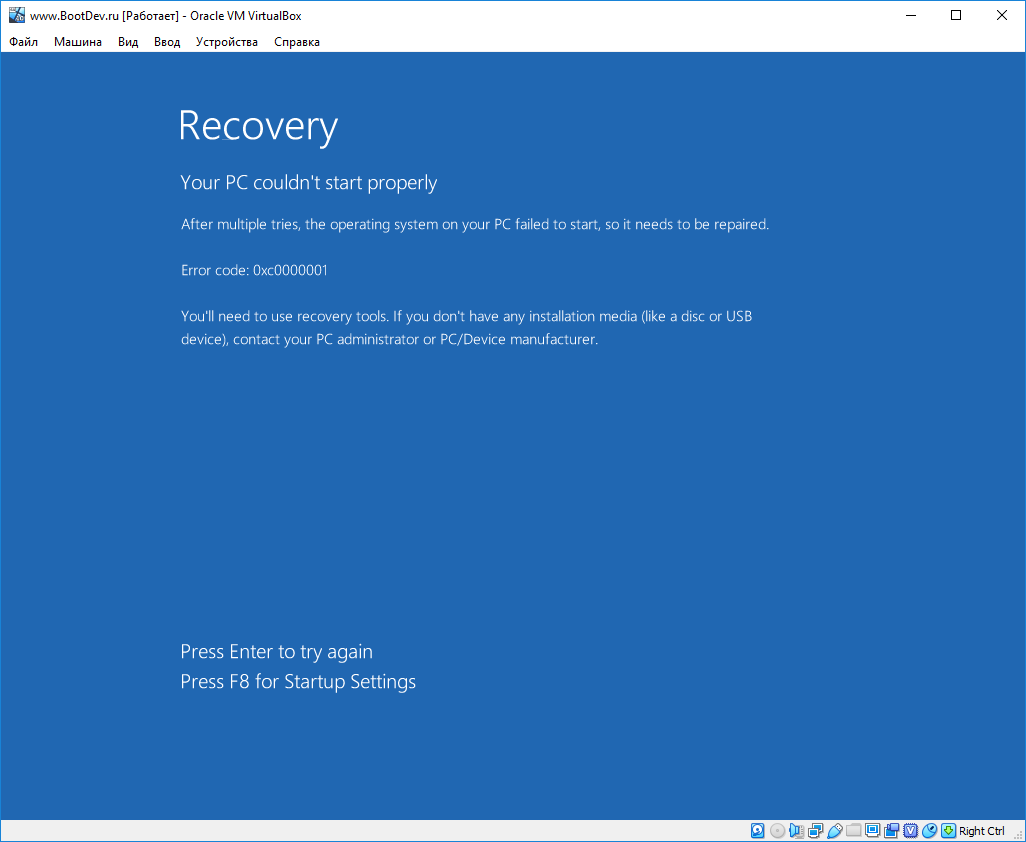
Task: Open the Файл menu
Action: [x=24, y=42]
